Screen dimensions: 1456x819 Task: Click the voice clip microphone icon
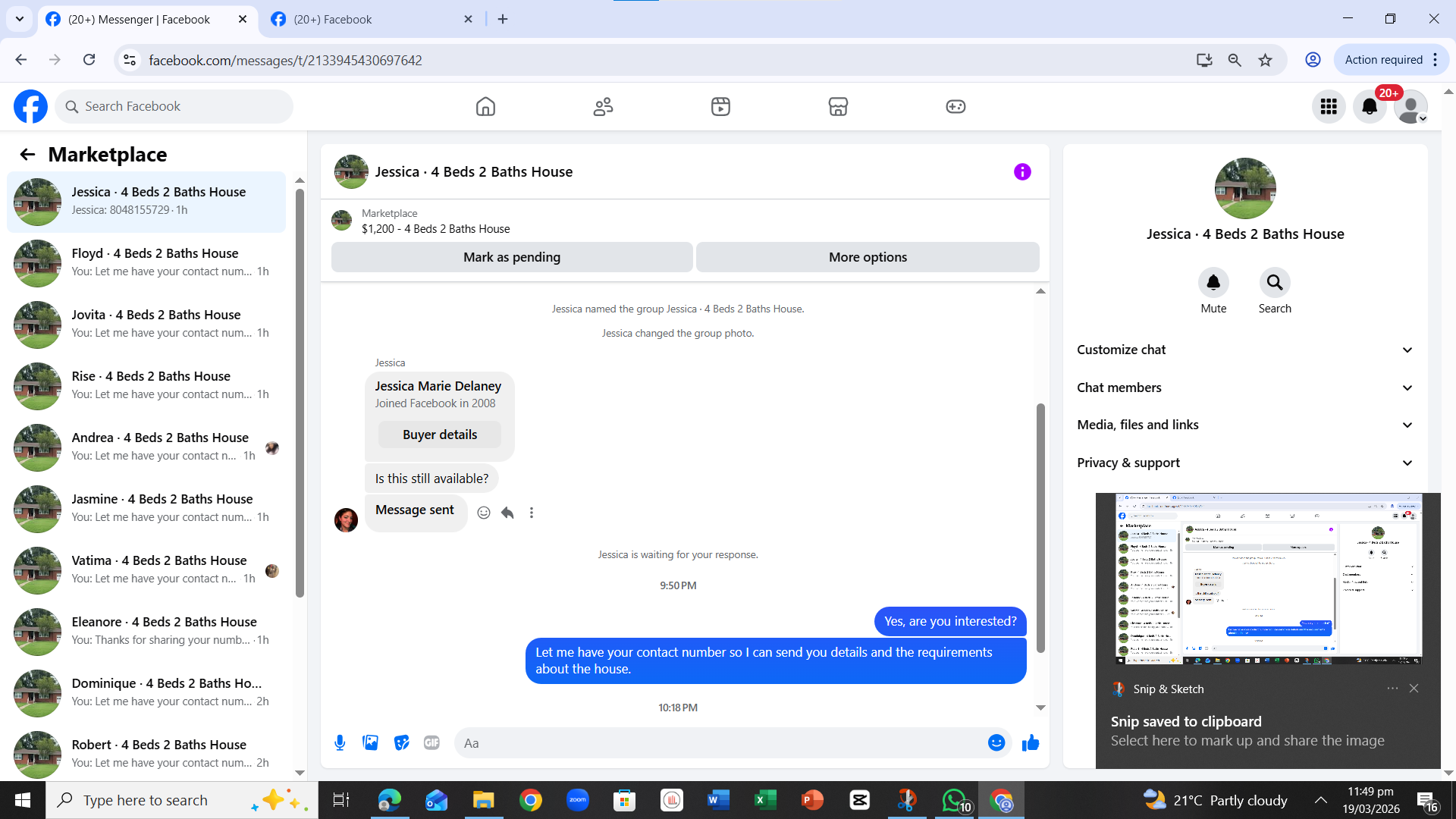click(x=340, y=743)
